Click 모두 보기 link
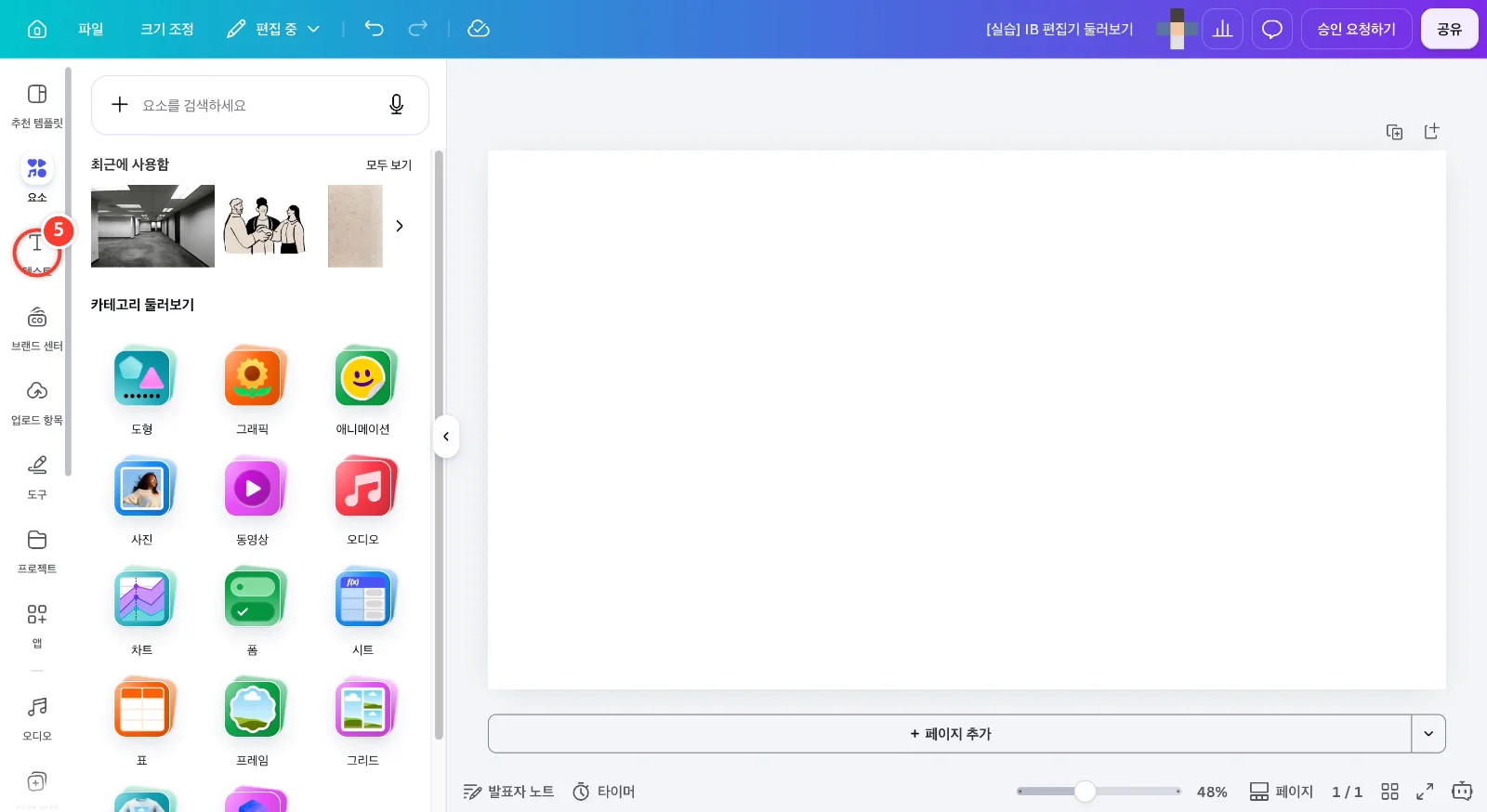 [x=388, y=164]
